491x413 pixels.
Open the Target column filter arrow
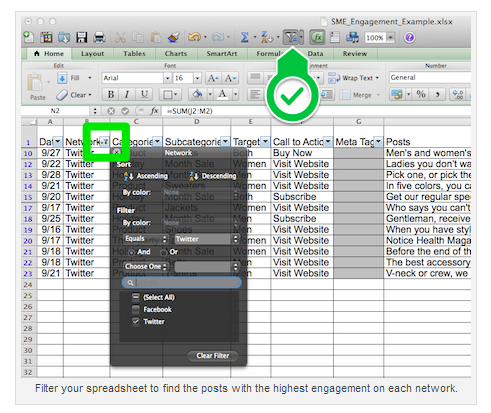265,141
